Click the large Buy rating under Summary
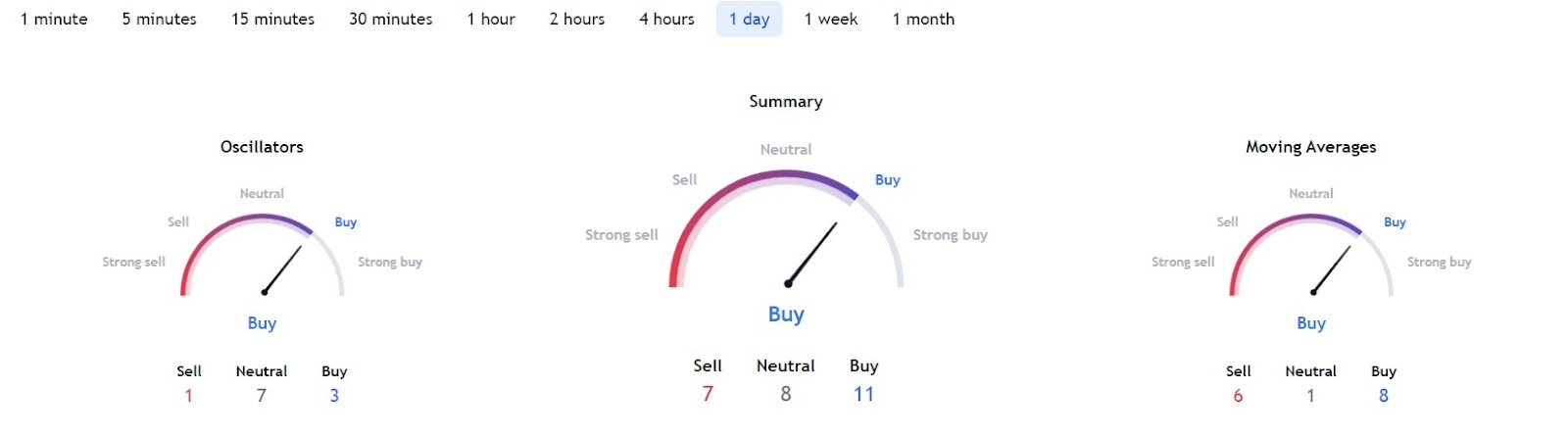The height and width of the screenshot is (437, 1568). pos(786,315)
